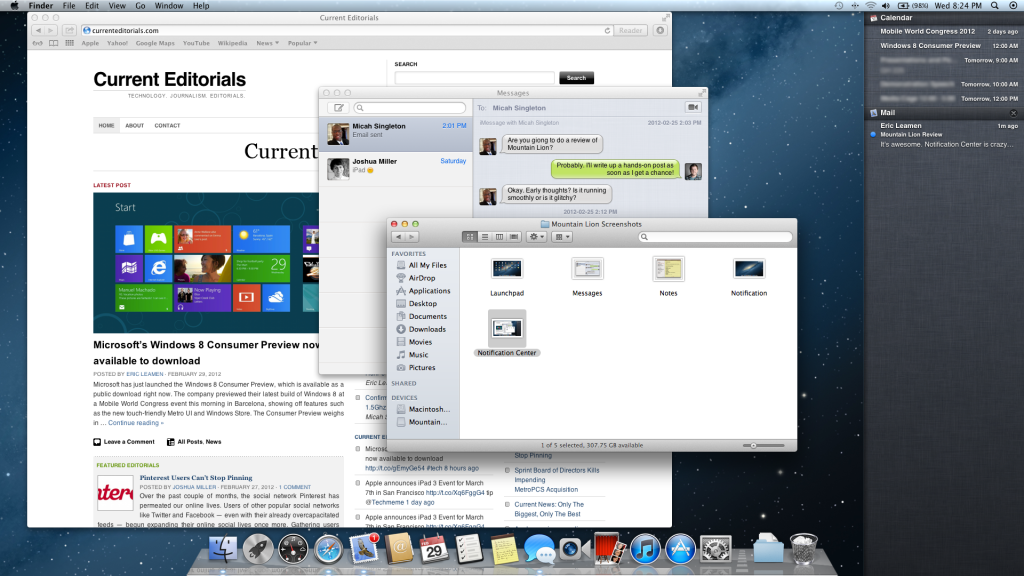Open Notification Center from the menu bar
This screenshot has width=1024, height=576.
[1011, 6]
